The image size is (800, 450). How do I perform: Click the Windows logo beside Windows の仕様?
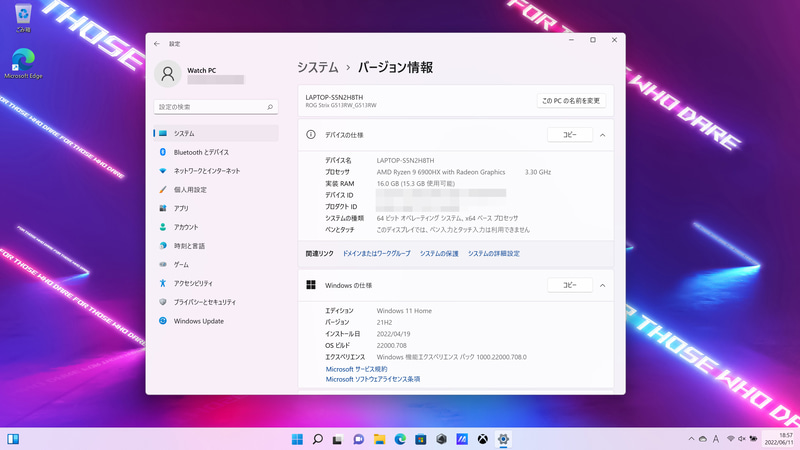click(x=311, y=285)
